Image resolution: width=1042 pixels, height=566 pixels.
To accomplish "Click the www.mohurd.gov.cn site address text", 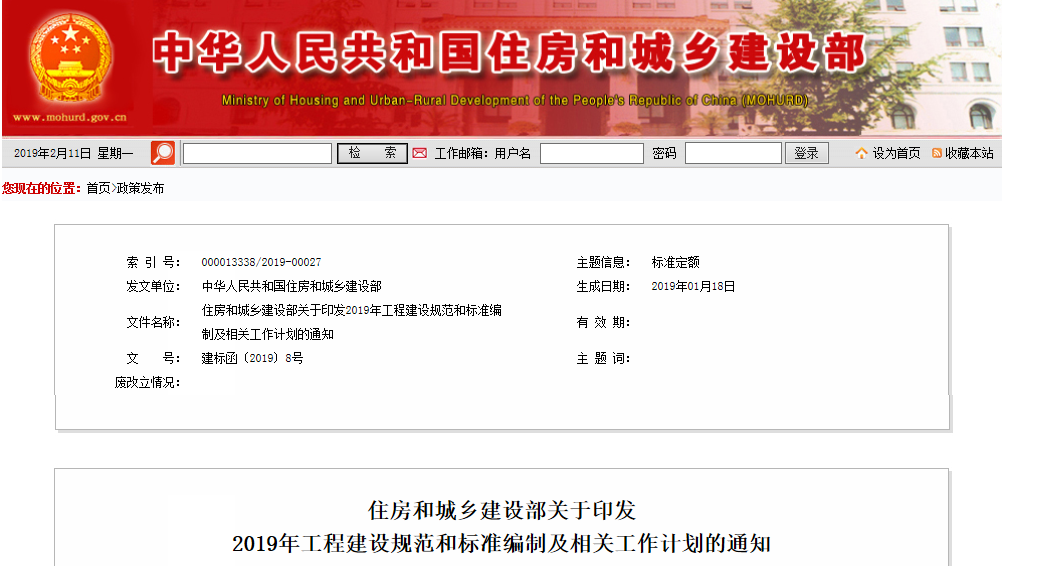I will click(x=70, y=118).
